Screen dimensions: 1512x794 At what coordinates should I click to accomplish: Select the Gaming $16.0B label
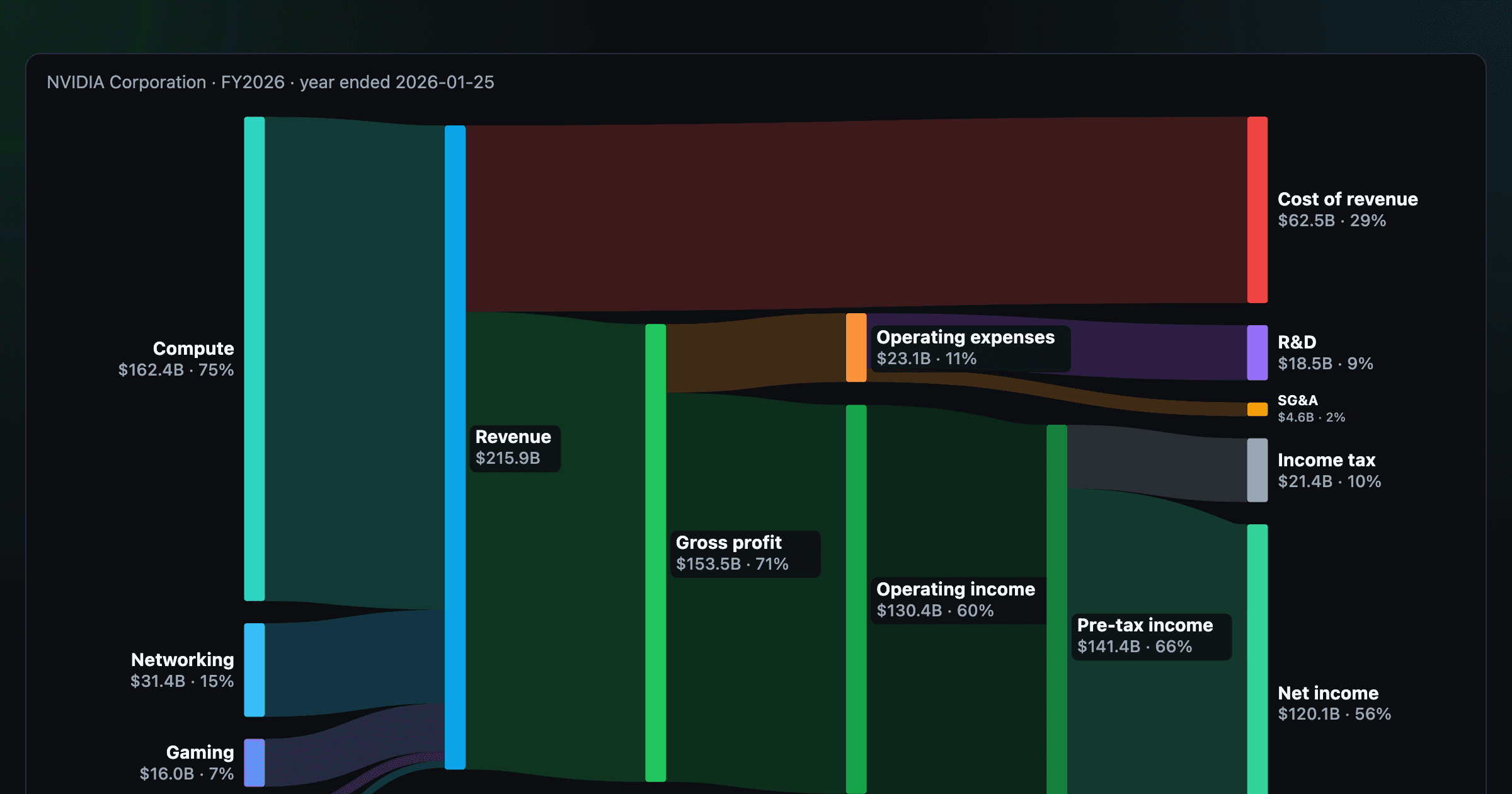pyautogui.click(x=186, y=762)
